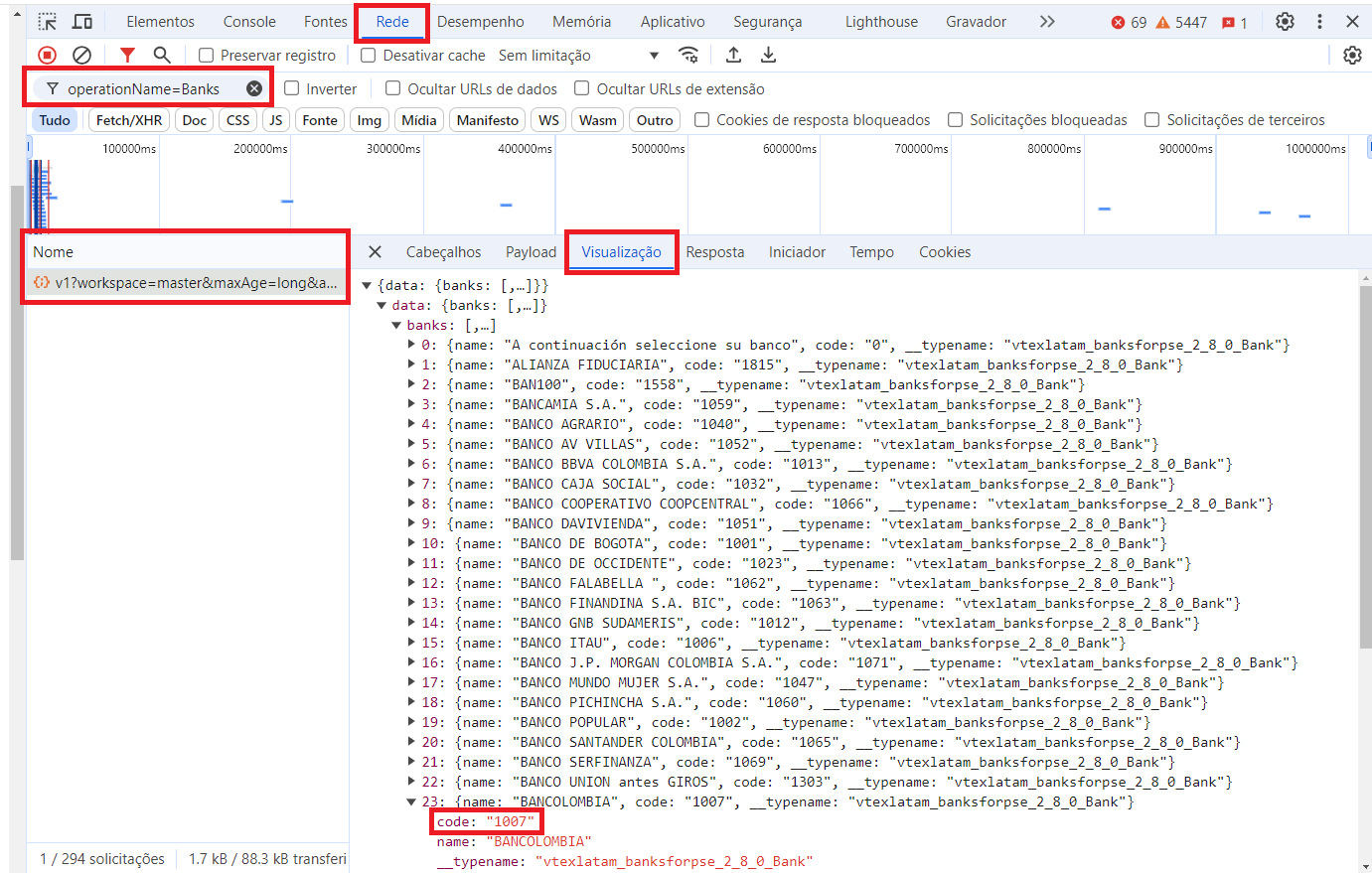The height and width of the screenshot is (873, 1372).
Task: Select the Fetch/XHR filter chip
Action: (x=128, y=119)
